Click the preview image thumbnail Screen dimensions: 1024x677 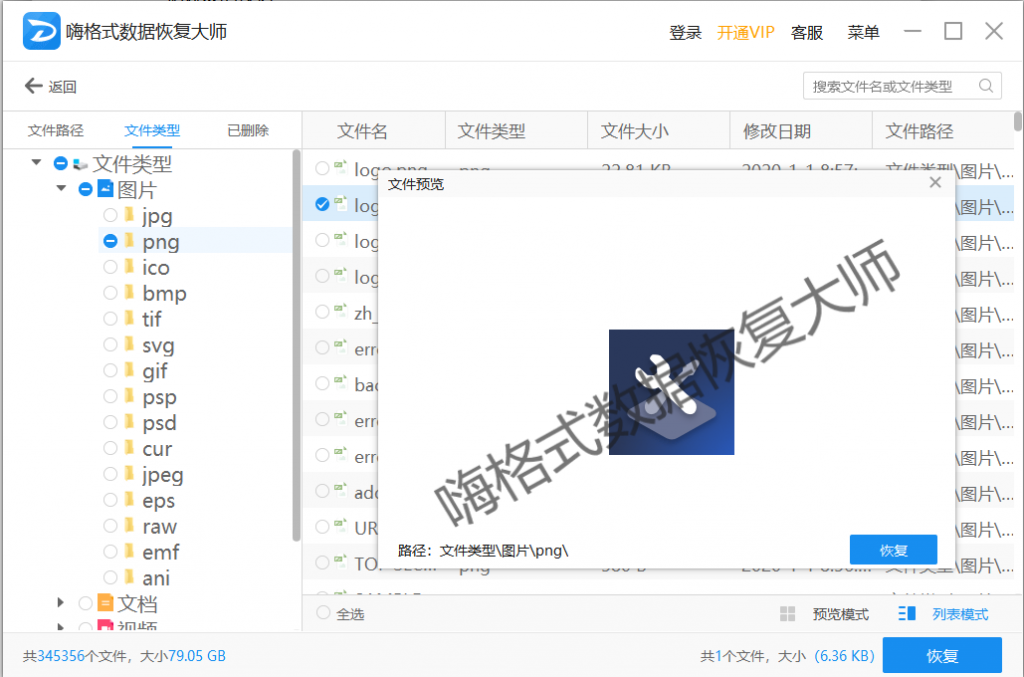671,392
